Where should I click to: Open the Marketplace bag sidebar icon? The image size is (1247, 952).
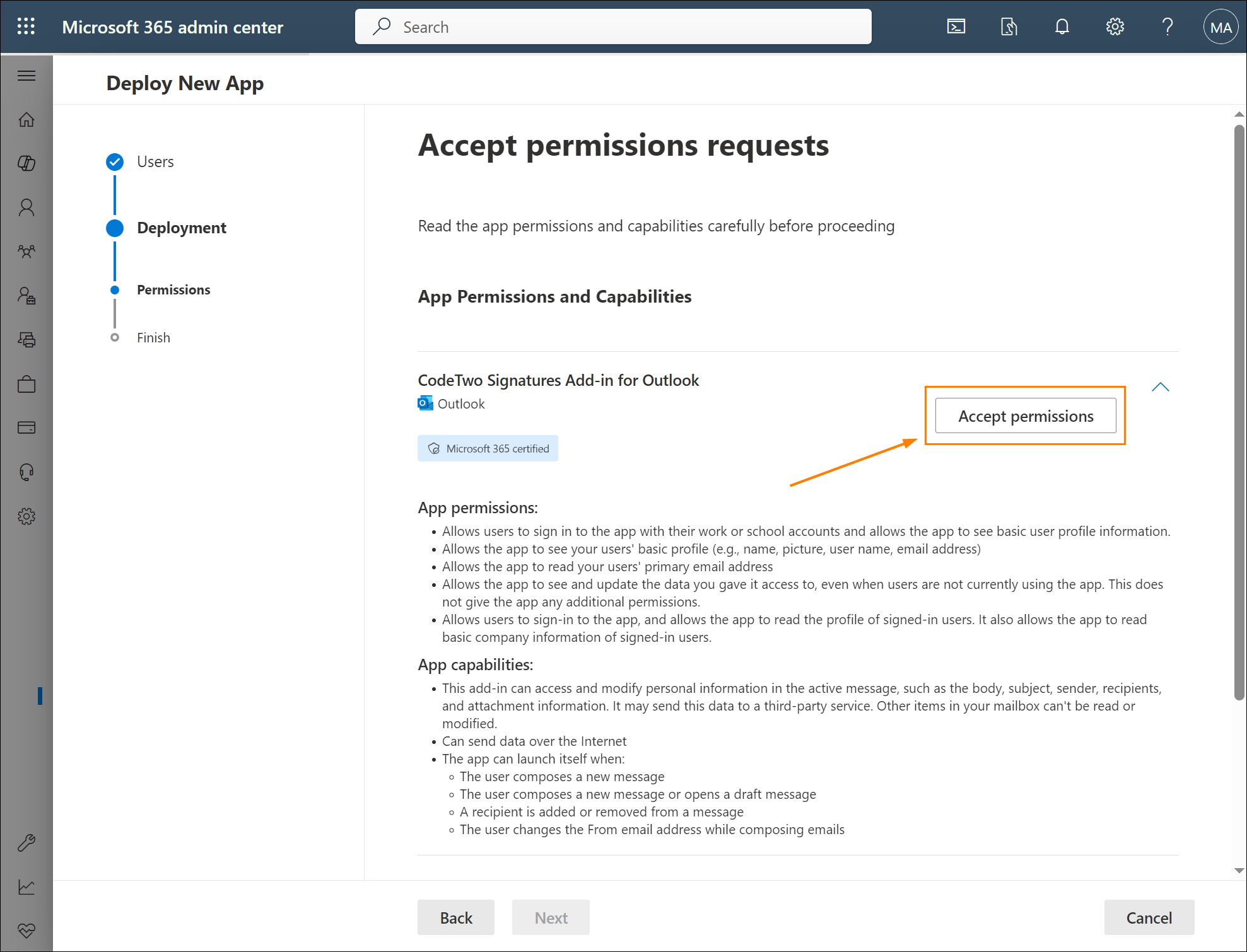coord(26,384)
